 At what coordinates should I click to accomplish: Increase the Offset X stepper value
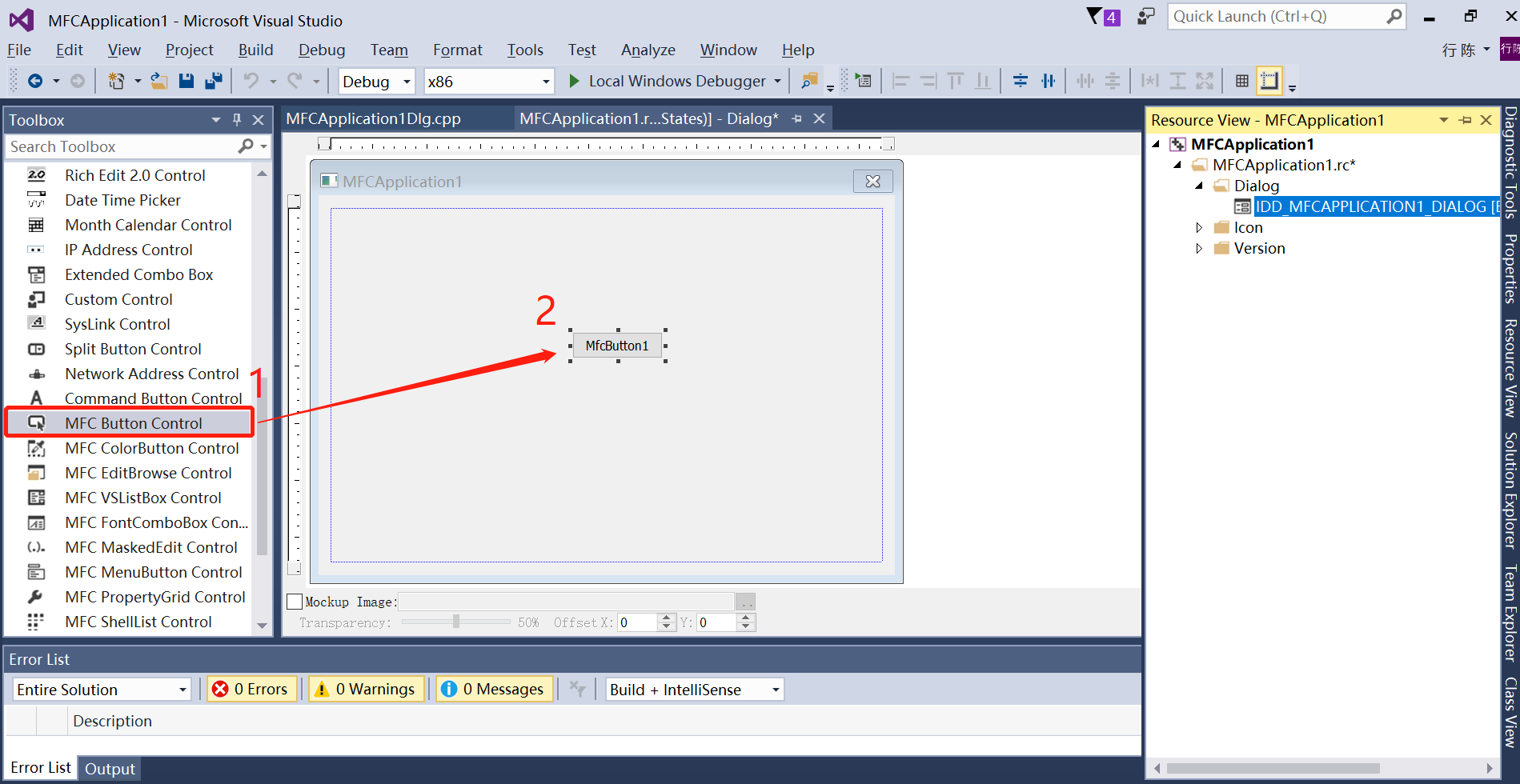point(668,618)
